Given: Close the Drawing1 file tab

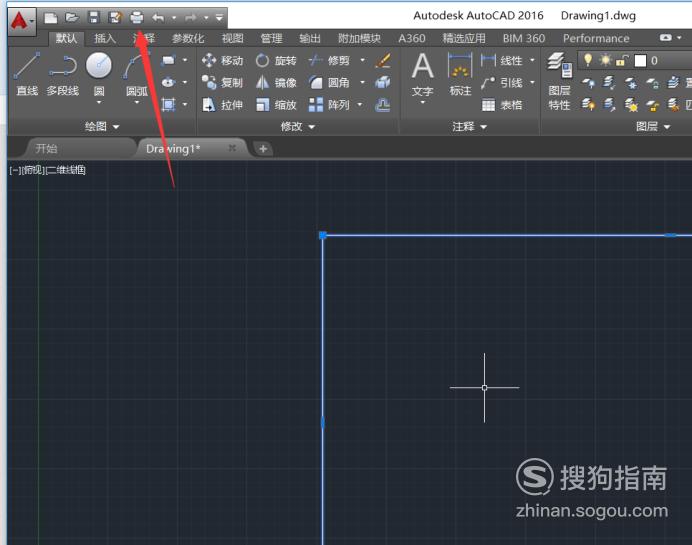Looking at the screenshot, I should point(232,148).
